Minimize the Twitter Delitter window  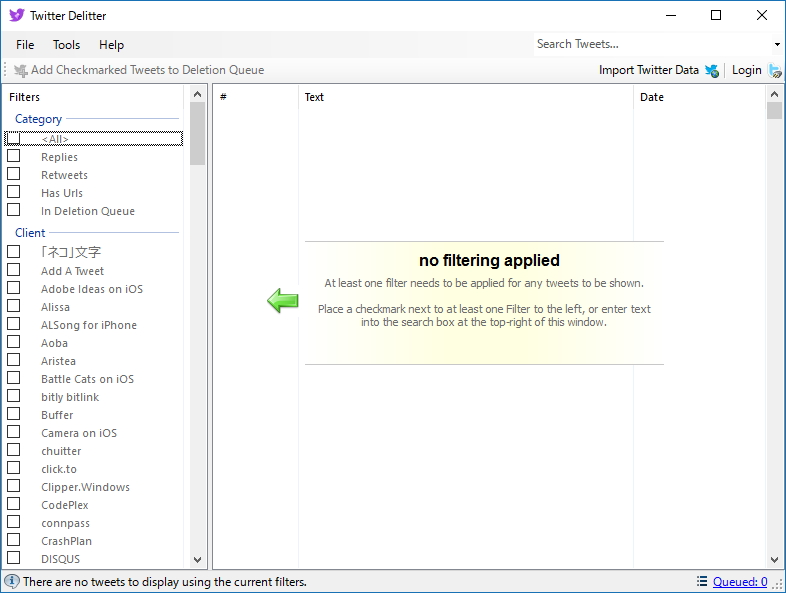(671, 15)
